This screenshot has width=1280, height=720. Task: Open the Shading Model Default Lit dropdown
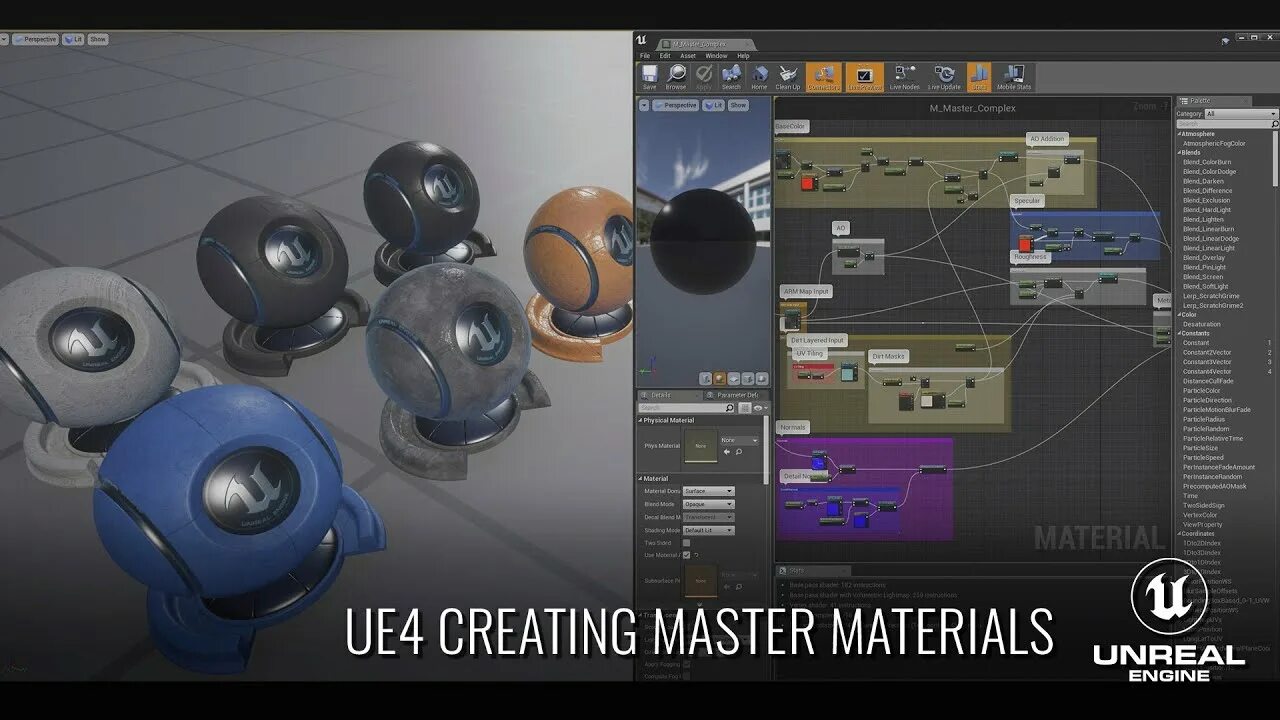(709, 530)
